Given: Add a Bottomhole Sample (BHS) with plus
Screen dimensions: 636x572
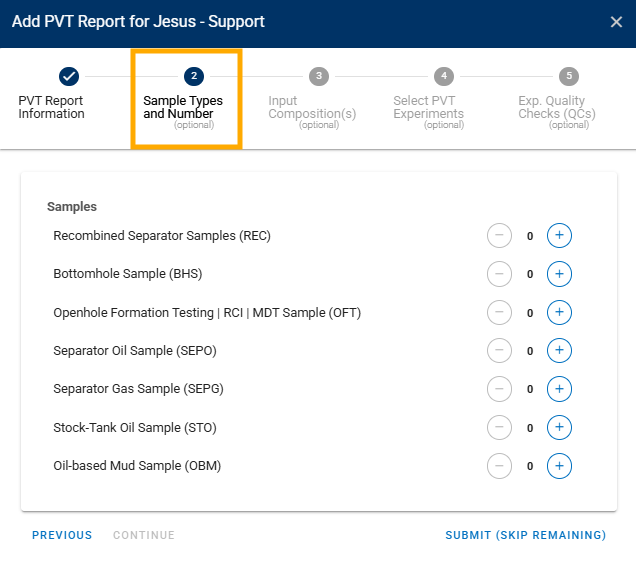Looking at the screenshot, I should [x=559, y=274].
